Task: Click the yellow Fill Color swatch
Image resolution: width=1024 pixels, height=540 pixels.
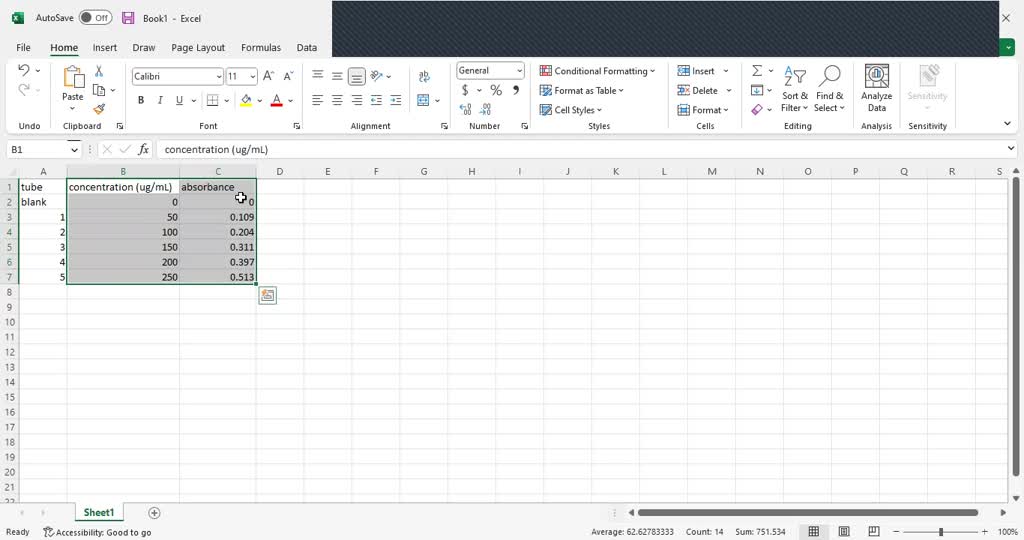Action: (x=246, y=100)
